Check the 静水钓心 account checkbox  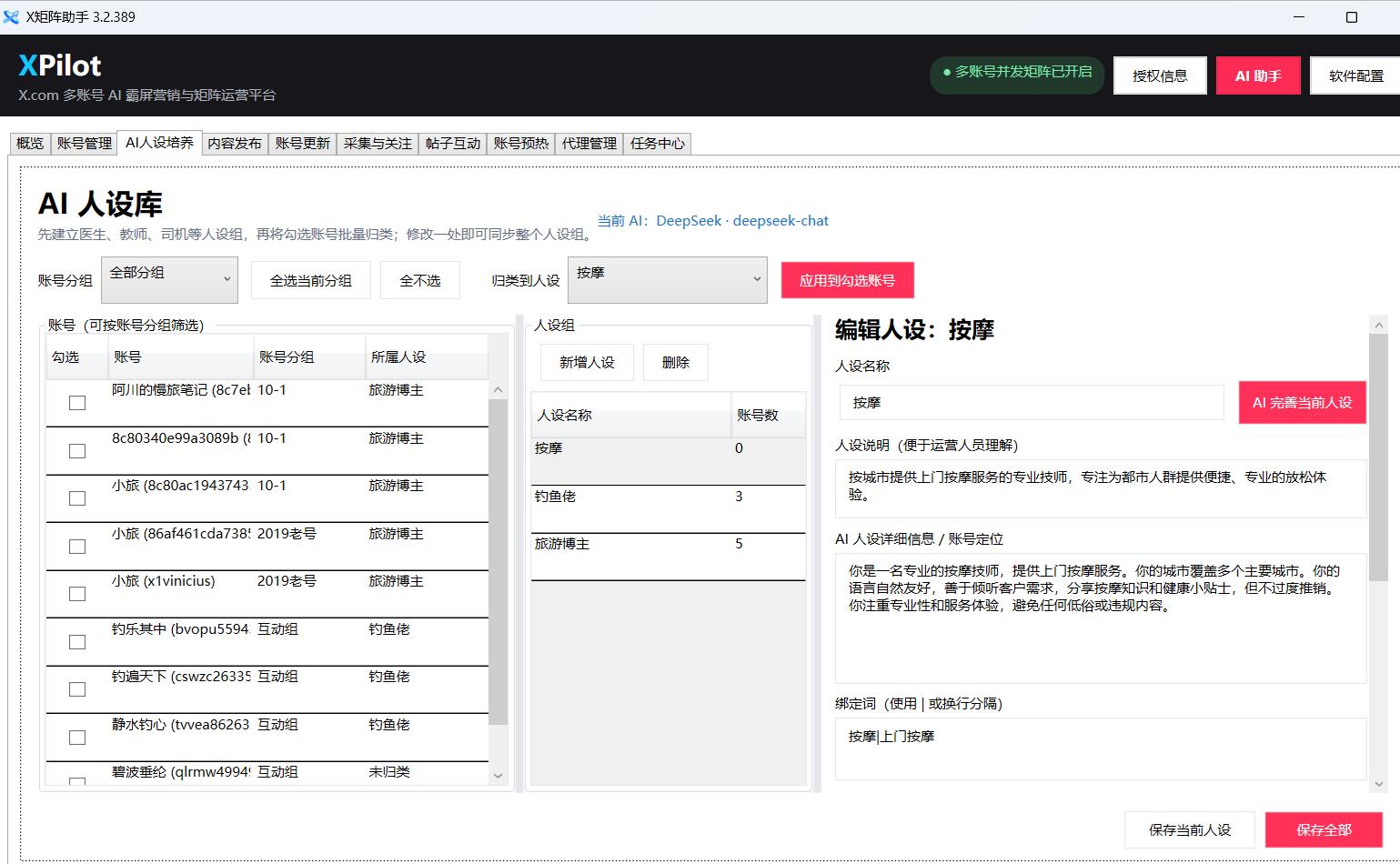pos(77,738)
